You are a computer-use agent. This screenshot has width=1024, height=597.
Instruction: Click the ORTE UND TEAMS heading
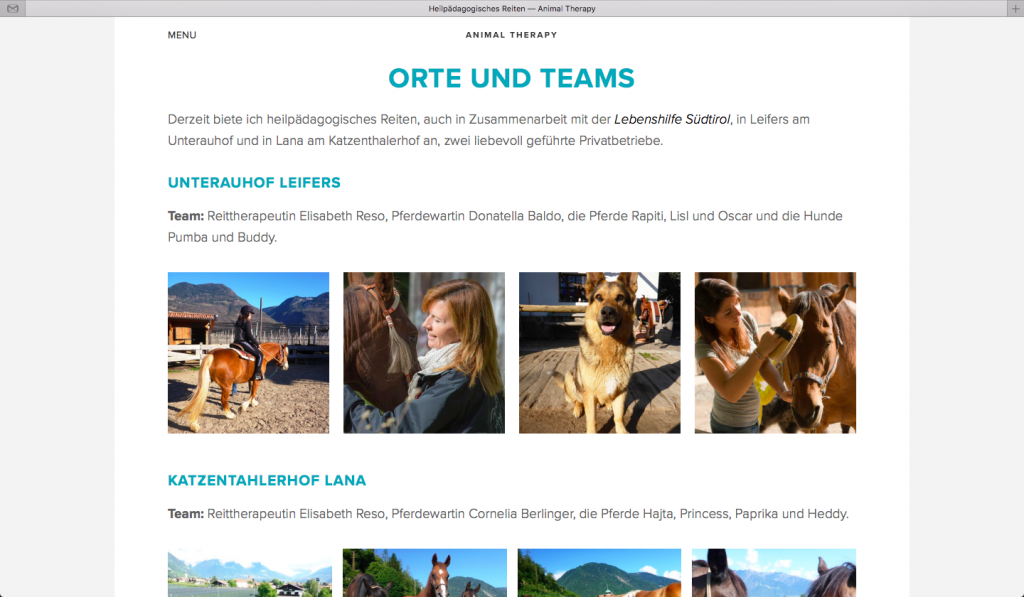coord(511,78)
